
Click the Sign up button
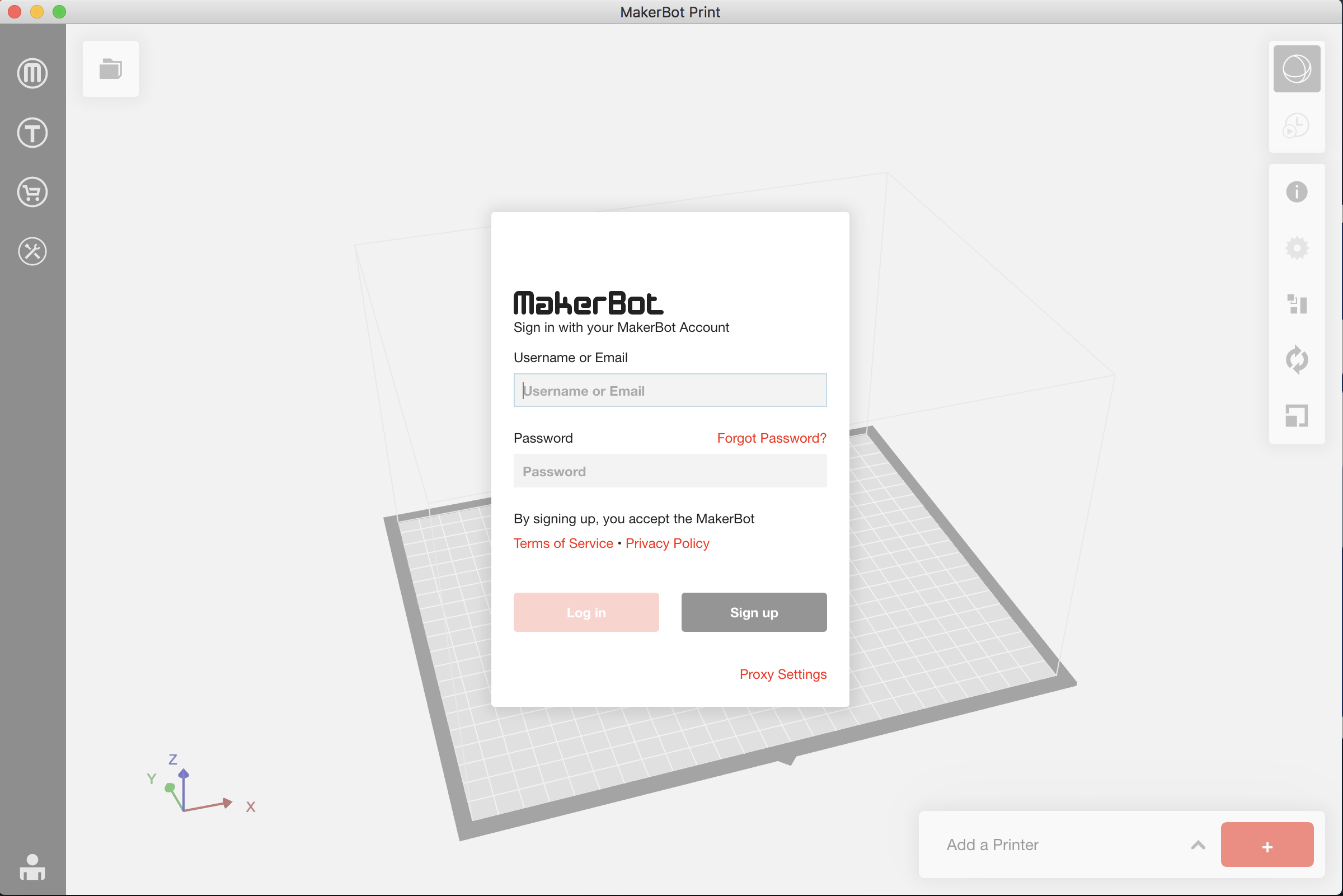click(x=753, y=612)
